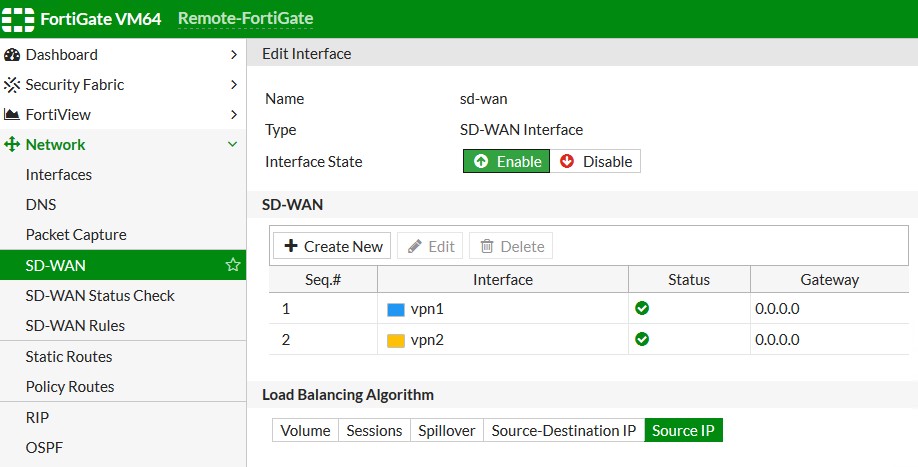Click the FortiGate logo icon
This screenshot has height=467, width=918.
pyautogui.click(x=18, y=19)
